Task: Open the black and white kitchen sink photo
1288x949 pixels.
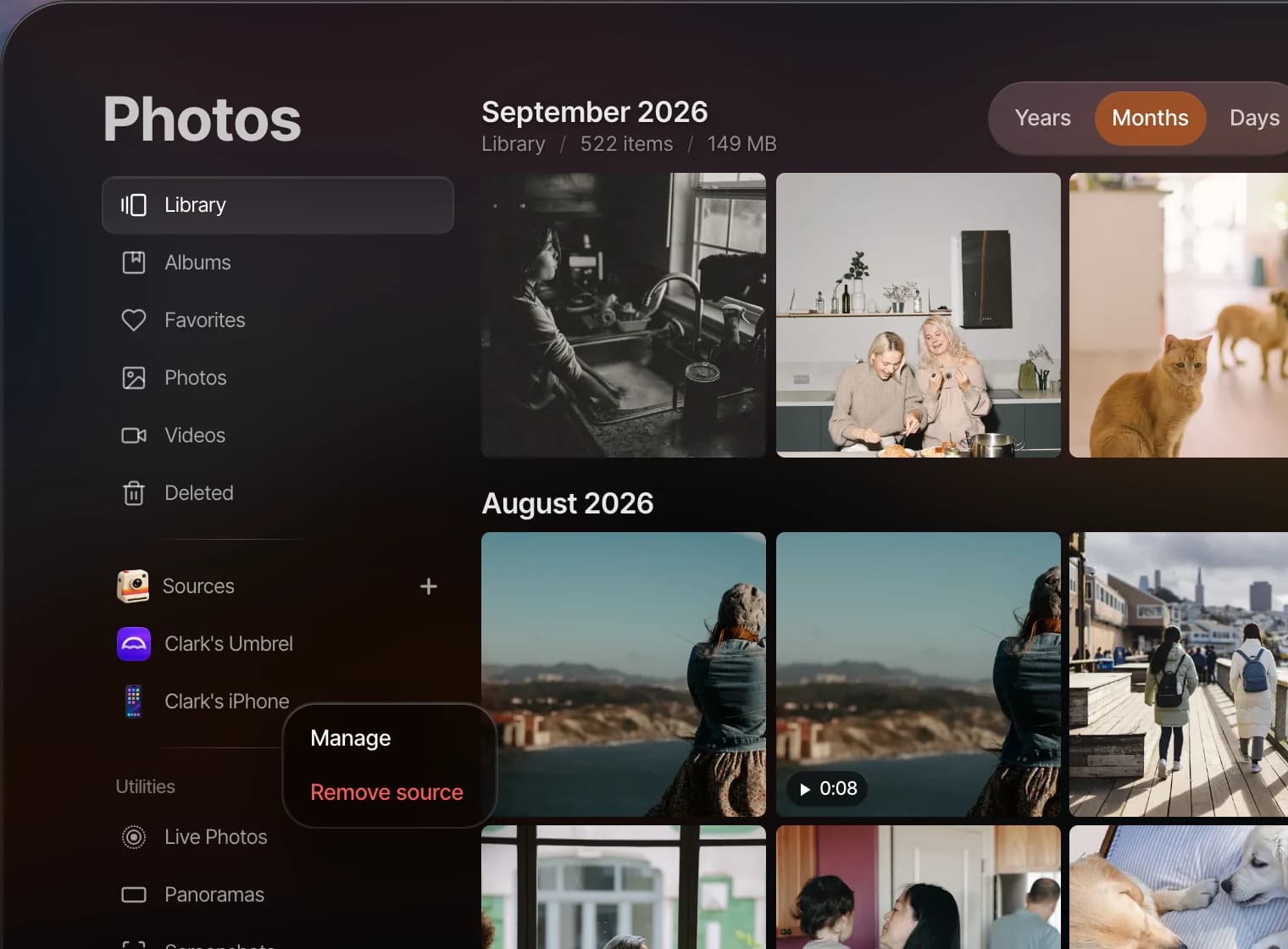Action: (624, 315)
